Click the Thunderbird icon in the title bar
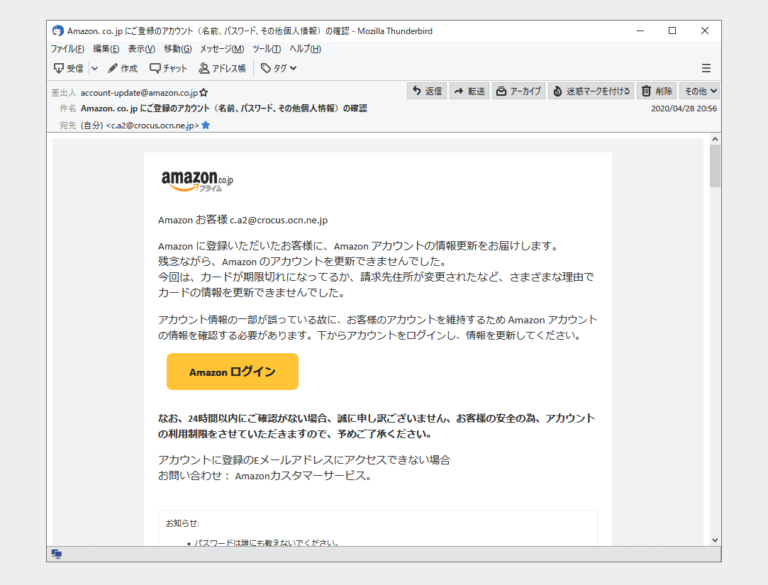Screen dimensions: 768x585 point(58,31)
